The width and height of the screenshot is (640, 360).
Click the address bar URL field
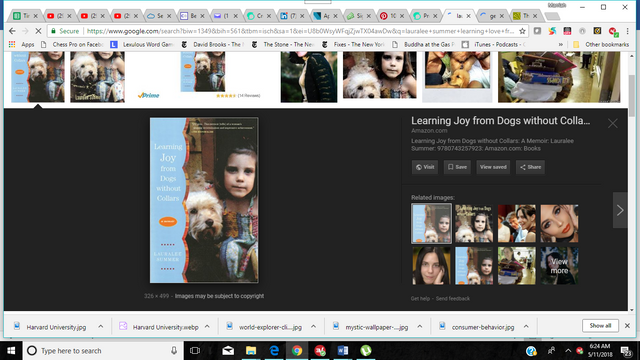(x=301, y=31)
